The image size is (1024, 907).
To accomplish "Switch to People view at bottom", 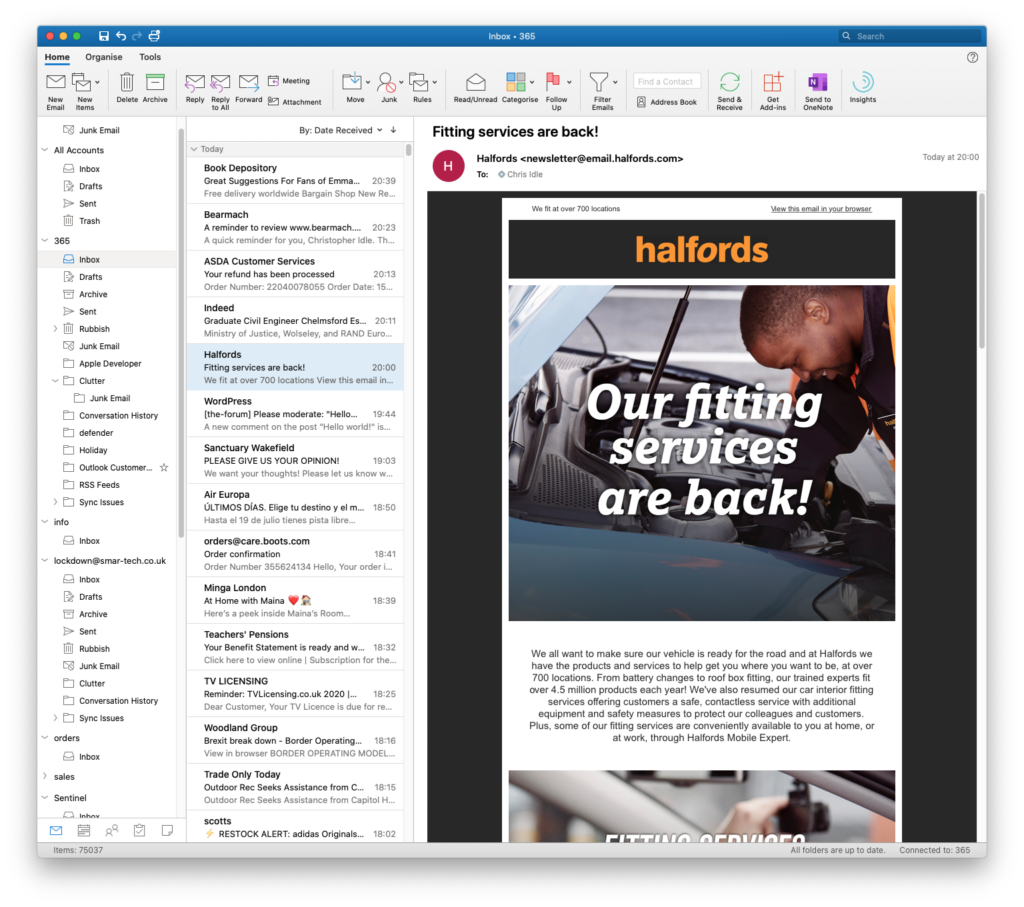I will click(112, 831).
